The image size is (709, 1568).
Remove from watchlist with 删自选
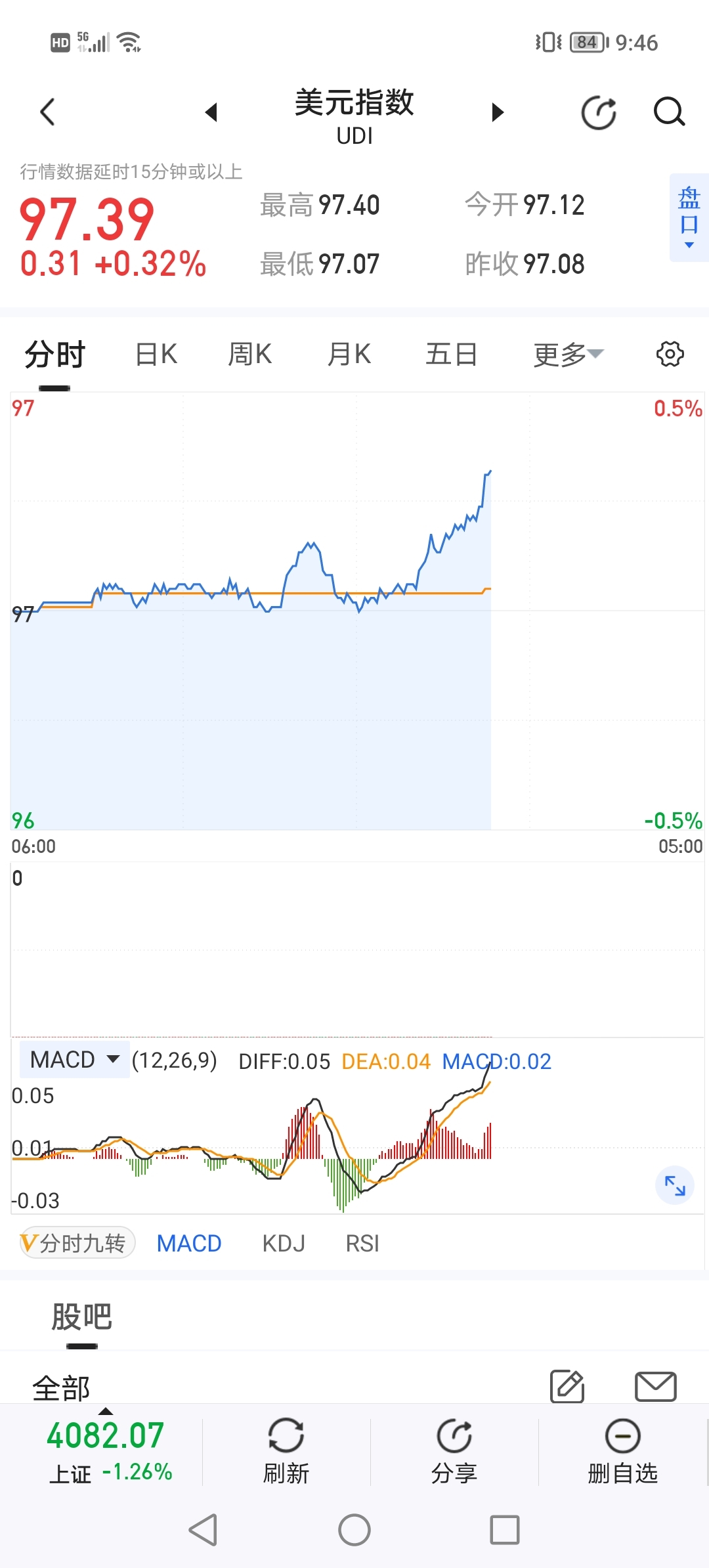pyautogui.click(x=622, y=1452)
